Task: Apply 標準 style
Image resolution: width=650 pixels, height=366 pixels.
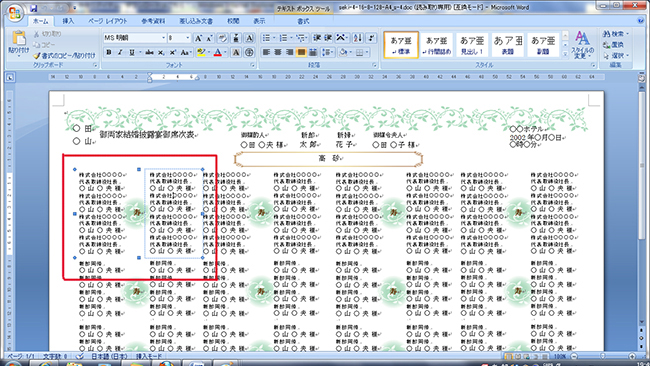Action: [401, 45]
